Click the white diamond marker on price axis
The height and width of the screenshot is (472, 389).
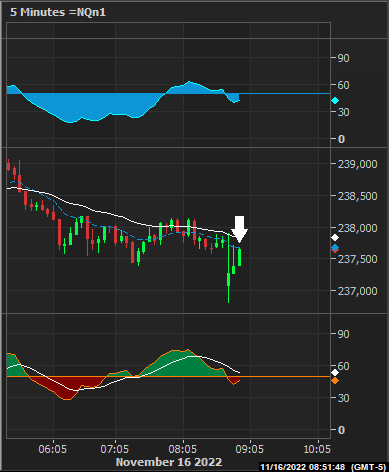tap(335, 238)
